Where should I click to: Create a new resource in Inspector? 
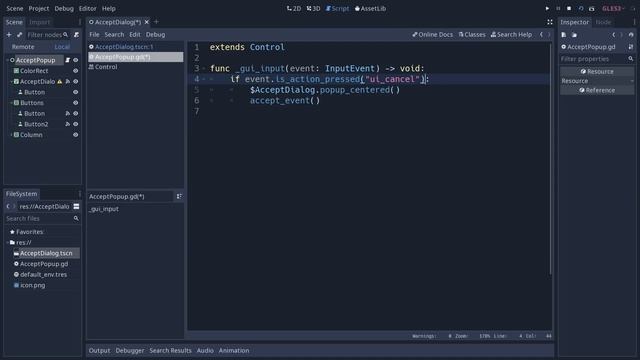click(564, 35)
